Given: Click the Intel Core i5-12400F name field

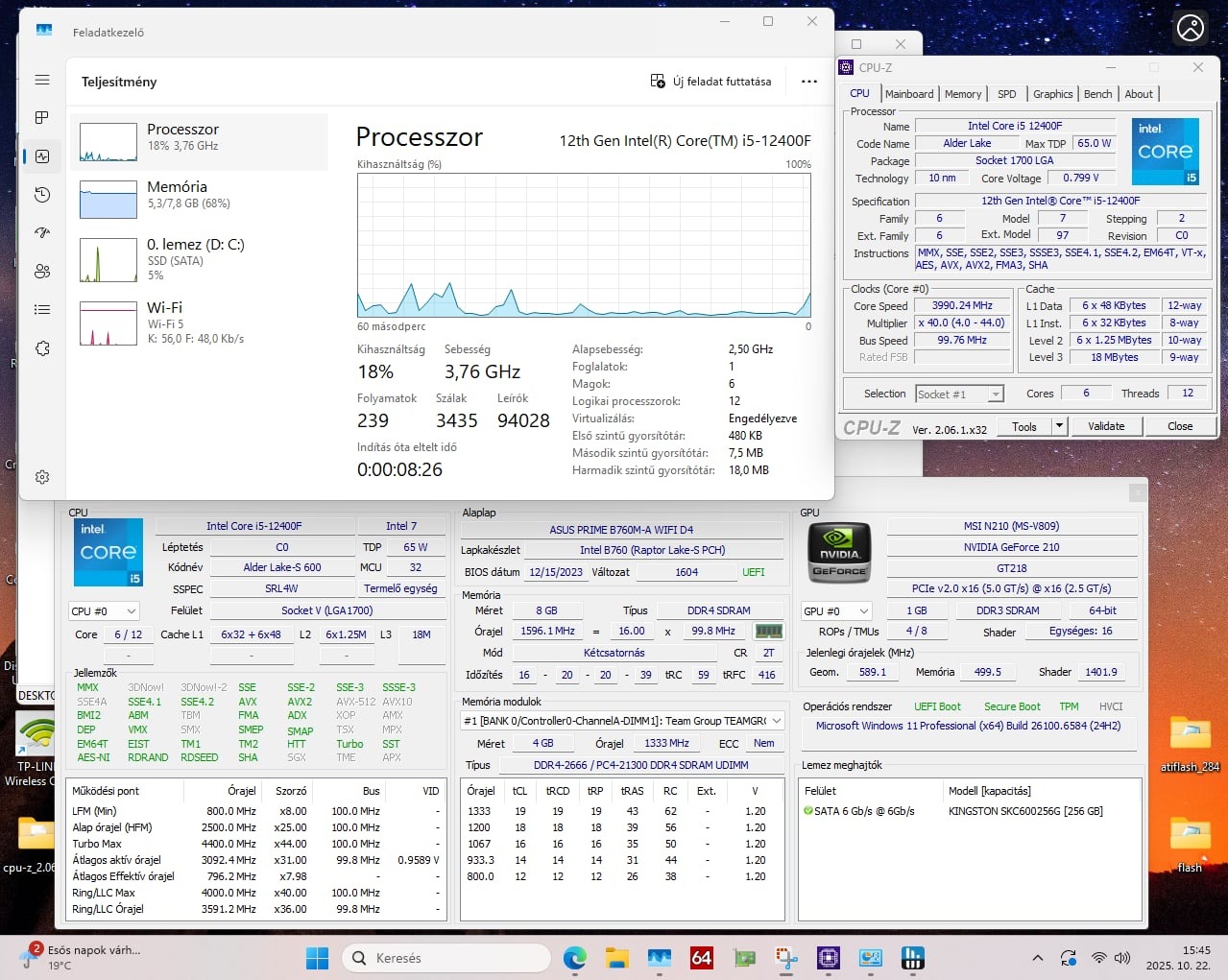Looking at the screenshot, I should click(254, 526).
